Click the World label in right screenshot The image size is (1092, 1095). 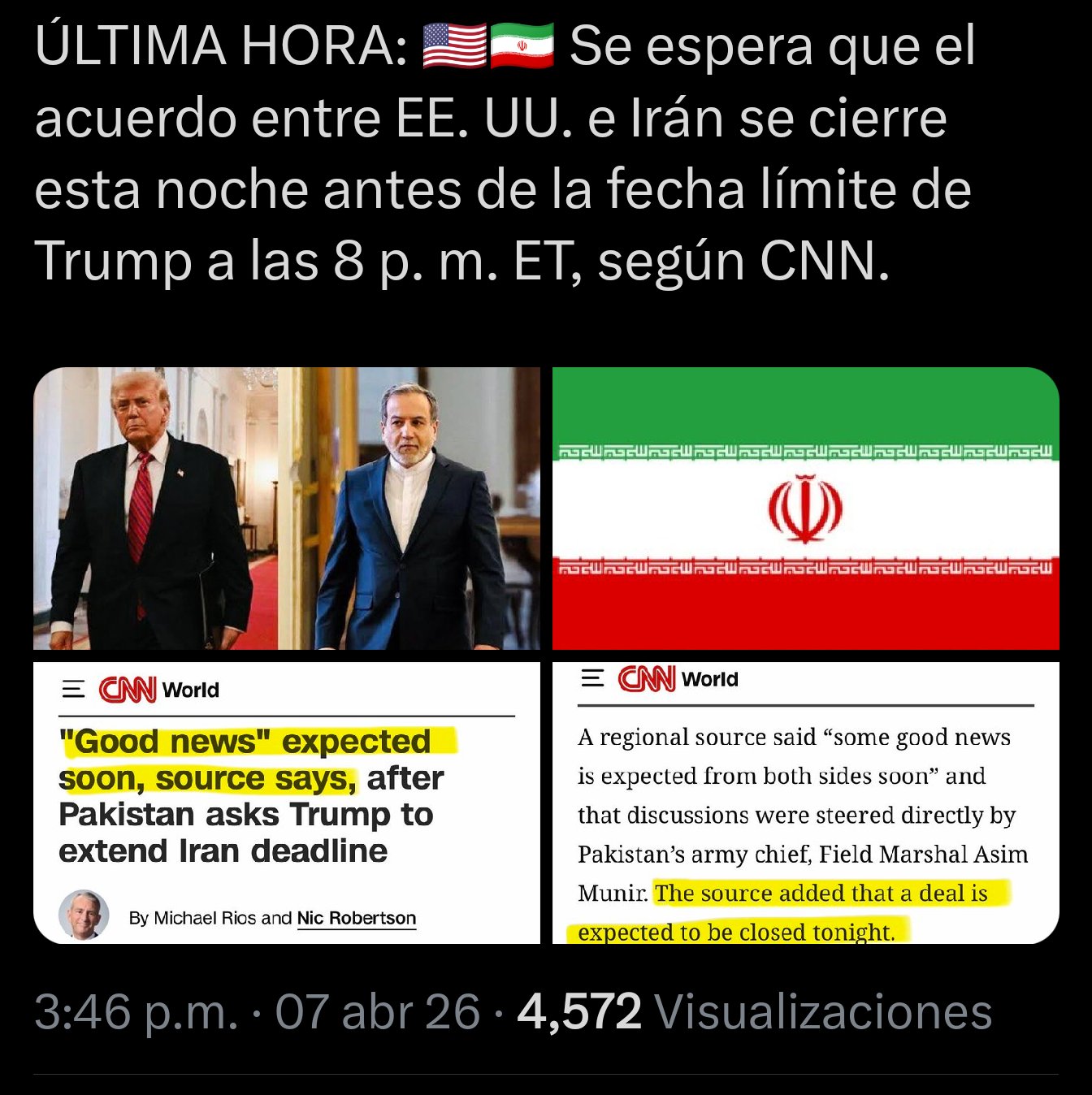(x=710, y=679)
